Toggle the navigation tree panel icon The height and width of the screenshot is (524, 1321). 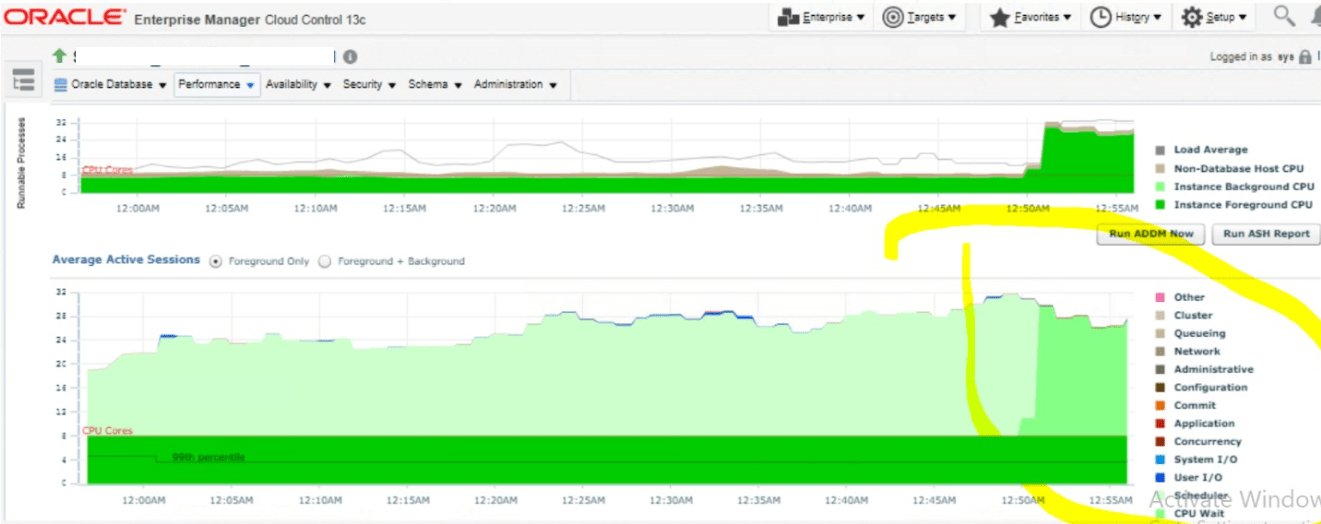point(23,81)
